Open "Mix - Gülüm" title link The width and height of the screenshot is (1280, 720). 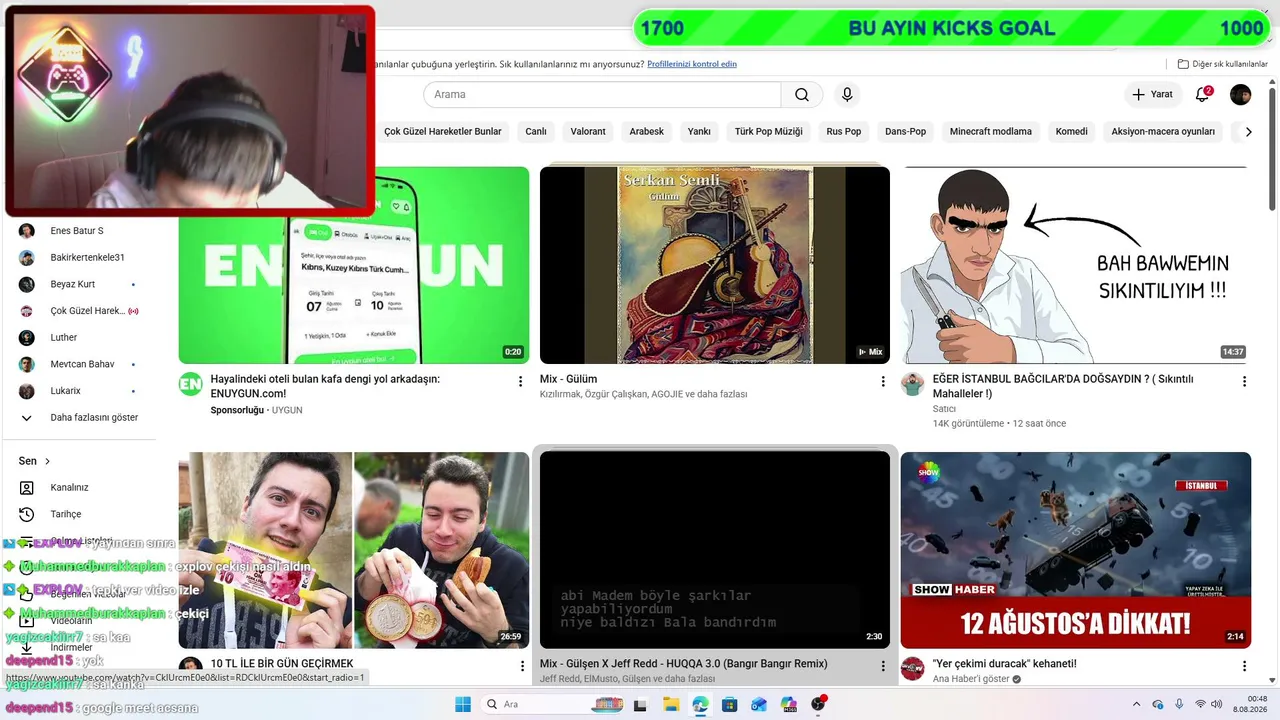click(568, 380)
